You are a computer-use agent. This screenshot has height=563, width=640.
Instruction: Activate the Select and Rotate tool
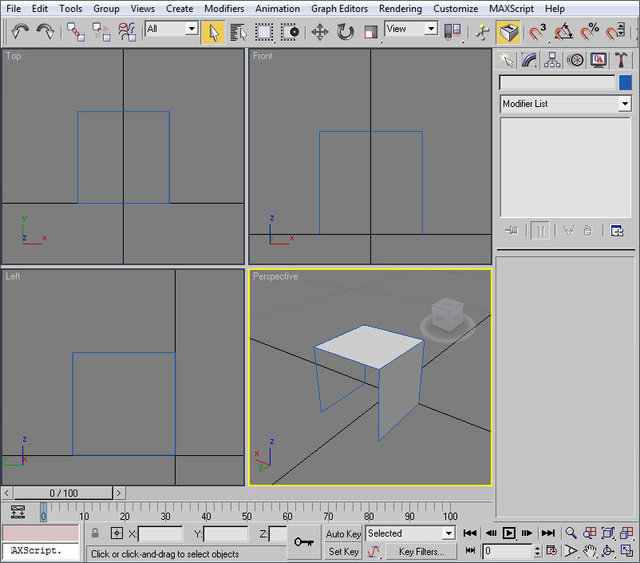tap(345, 32)
